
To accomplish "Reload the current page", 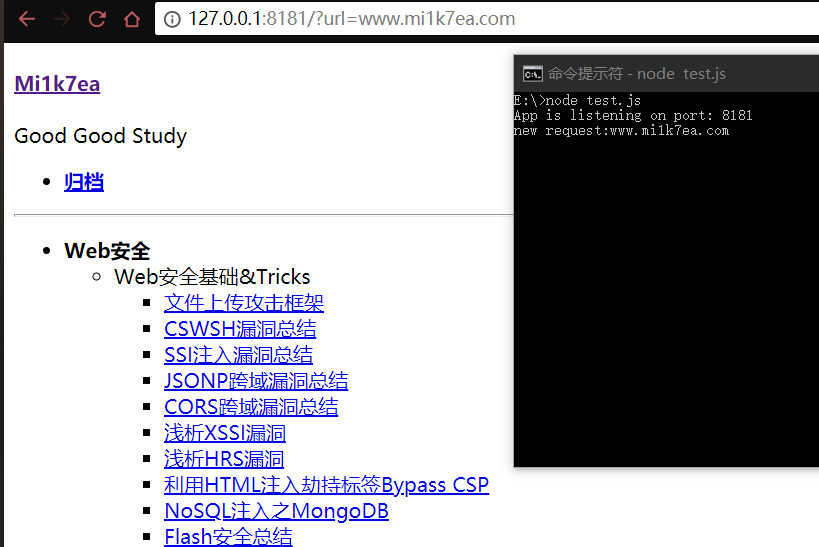I will (97, 19).
